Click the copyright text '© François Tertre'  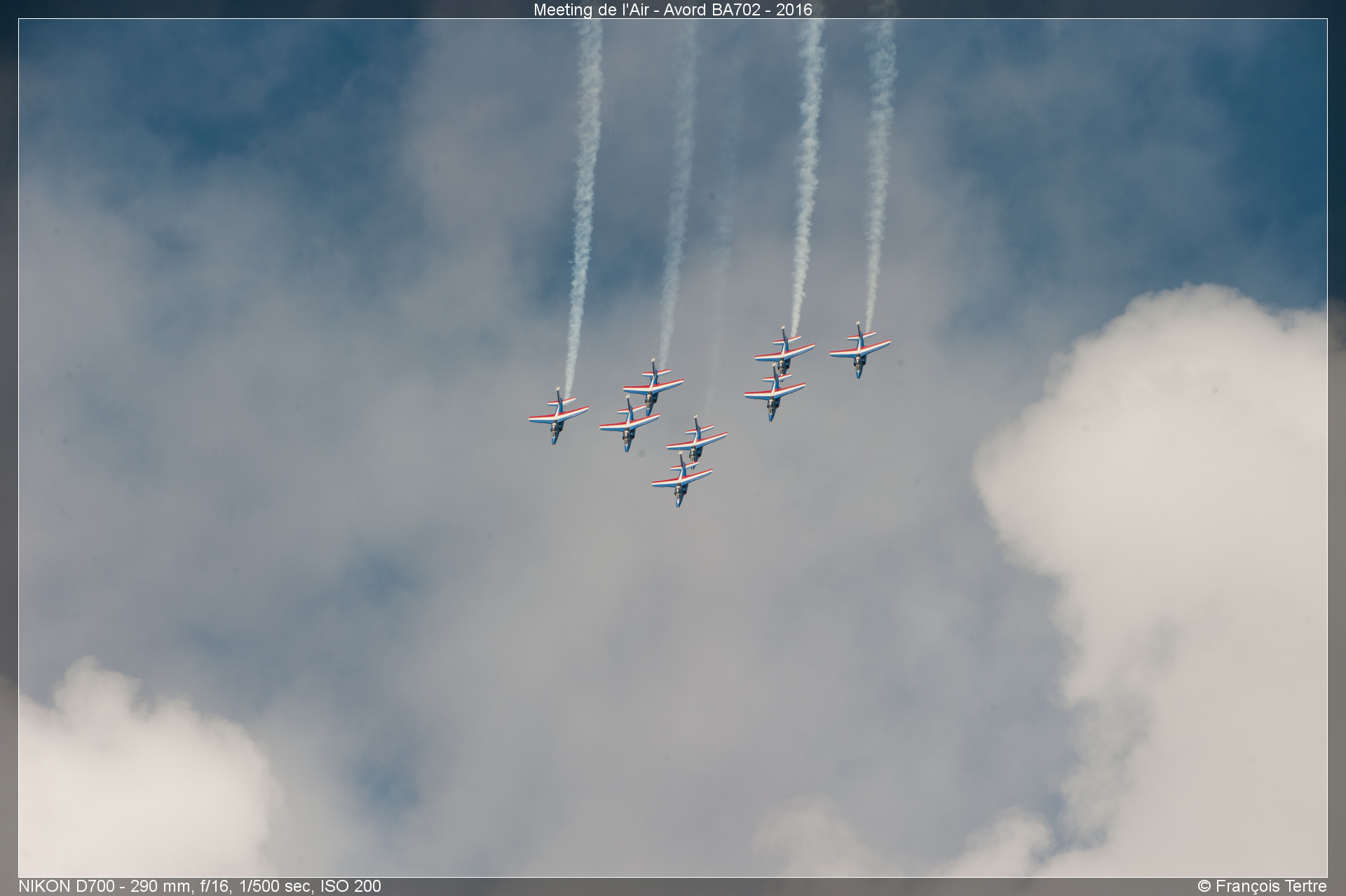coord(1262,886)
